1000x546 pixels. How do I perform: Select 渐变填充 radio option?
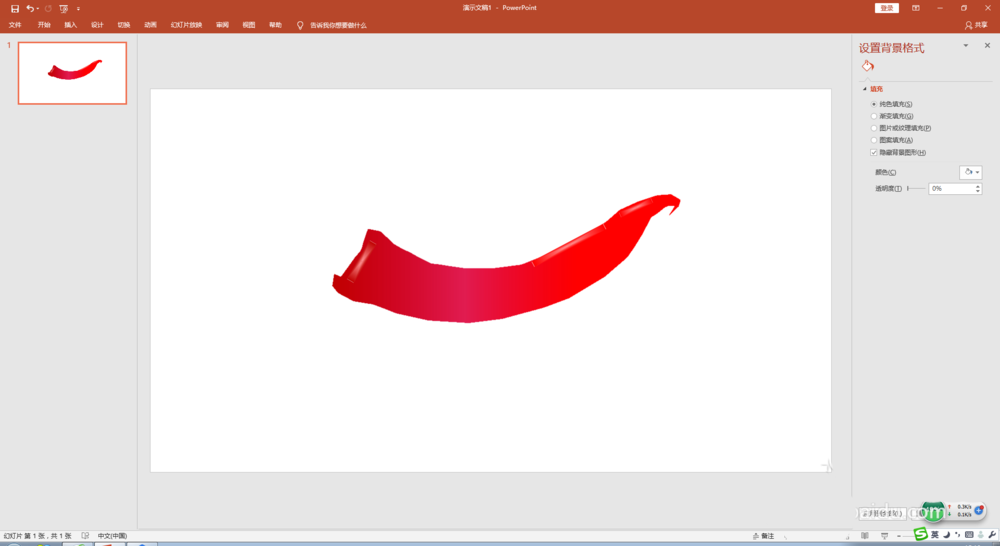(874, 116)
